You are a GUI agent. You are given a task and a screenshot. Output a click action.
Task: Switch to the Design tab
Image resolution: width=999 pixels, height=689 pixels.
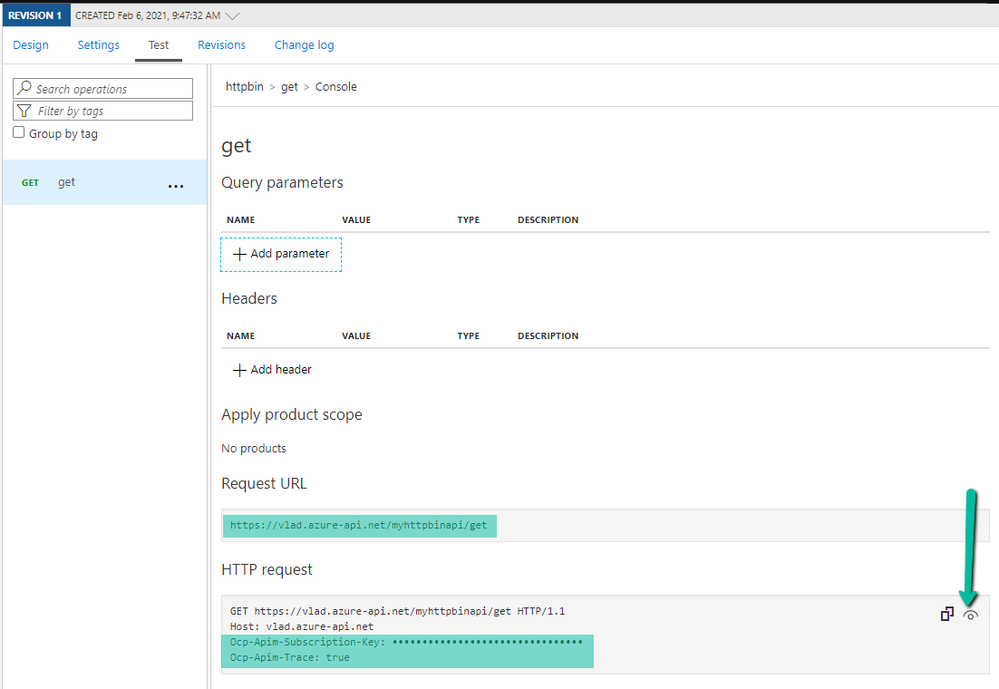click(x=31, y=45)
